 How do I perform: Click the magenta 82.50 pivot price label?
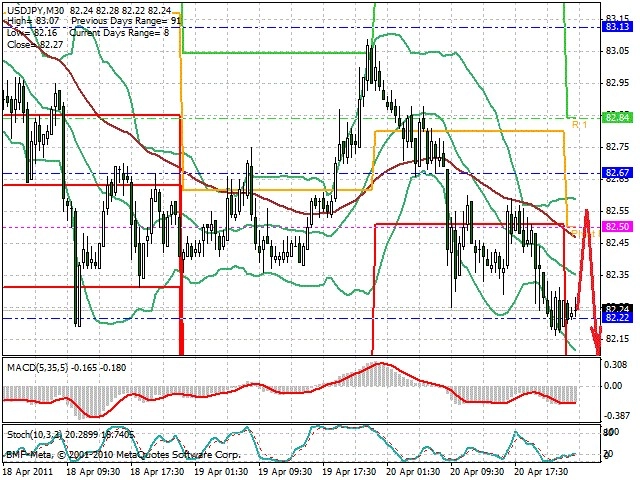(x=617, y=227)
